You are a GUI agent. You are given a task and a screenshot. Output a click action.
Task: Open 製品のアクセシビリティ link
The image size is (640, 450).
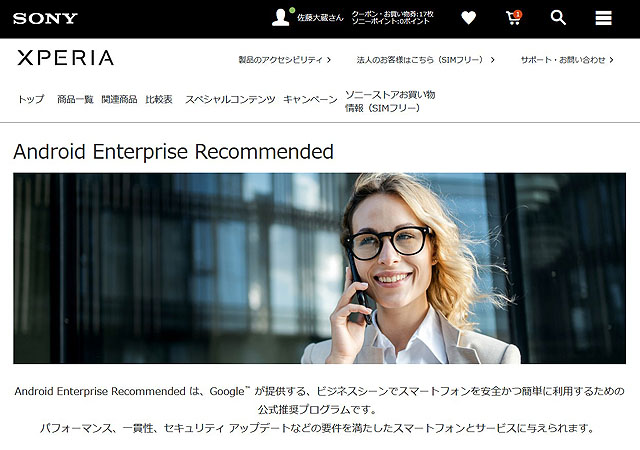point(284,60)
